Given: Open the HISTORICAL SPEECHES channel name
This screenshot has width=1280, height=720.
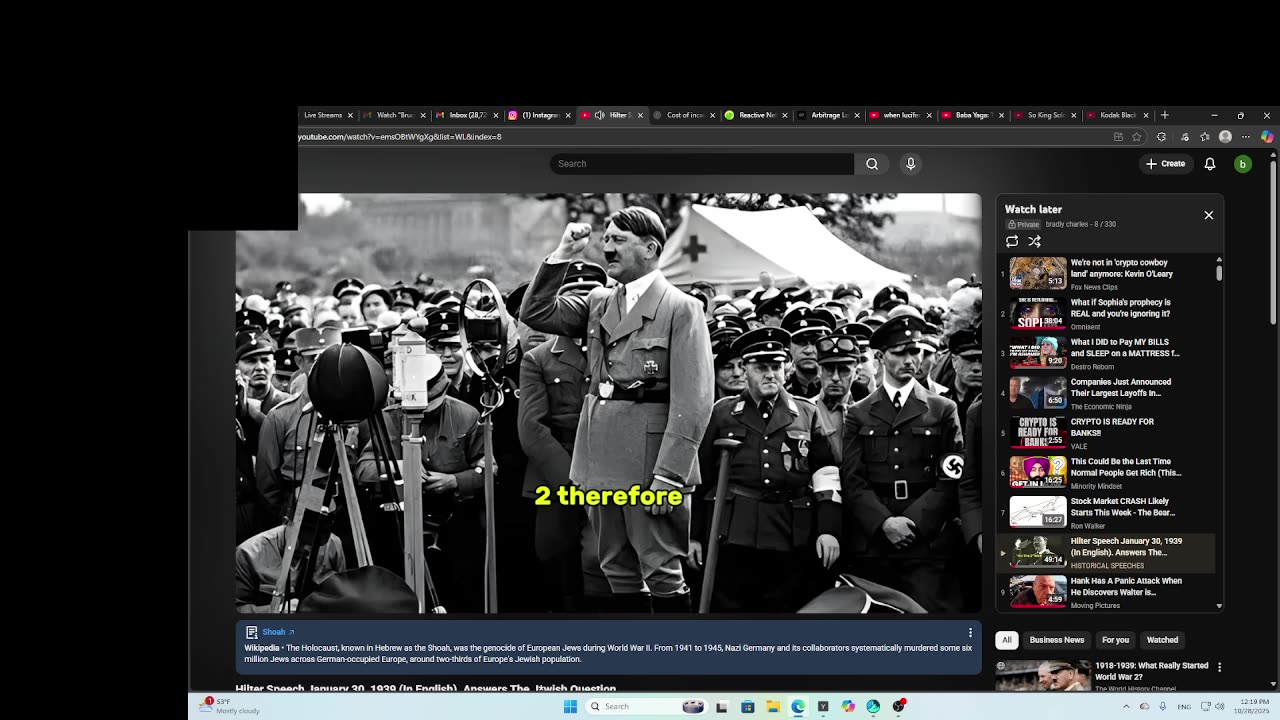Looking at the screenshot, I should click(1107, 566).
